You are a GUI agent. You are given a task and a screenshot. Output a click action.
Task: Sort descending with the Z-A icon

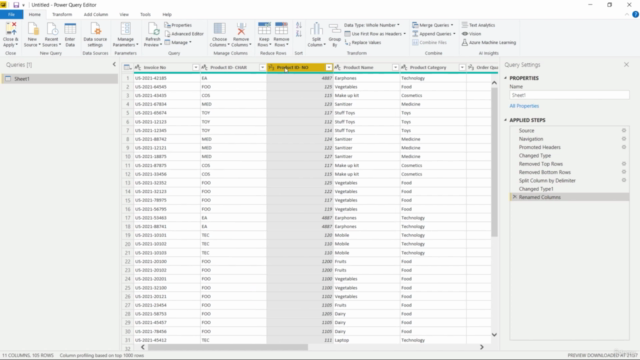(x=299, y=34)
